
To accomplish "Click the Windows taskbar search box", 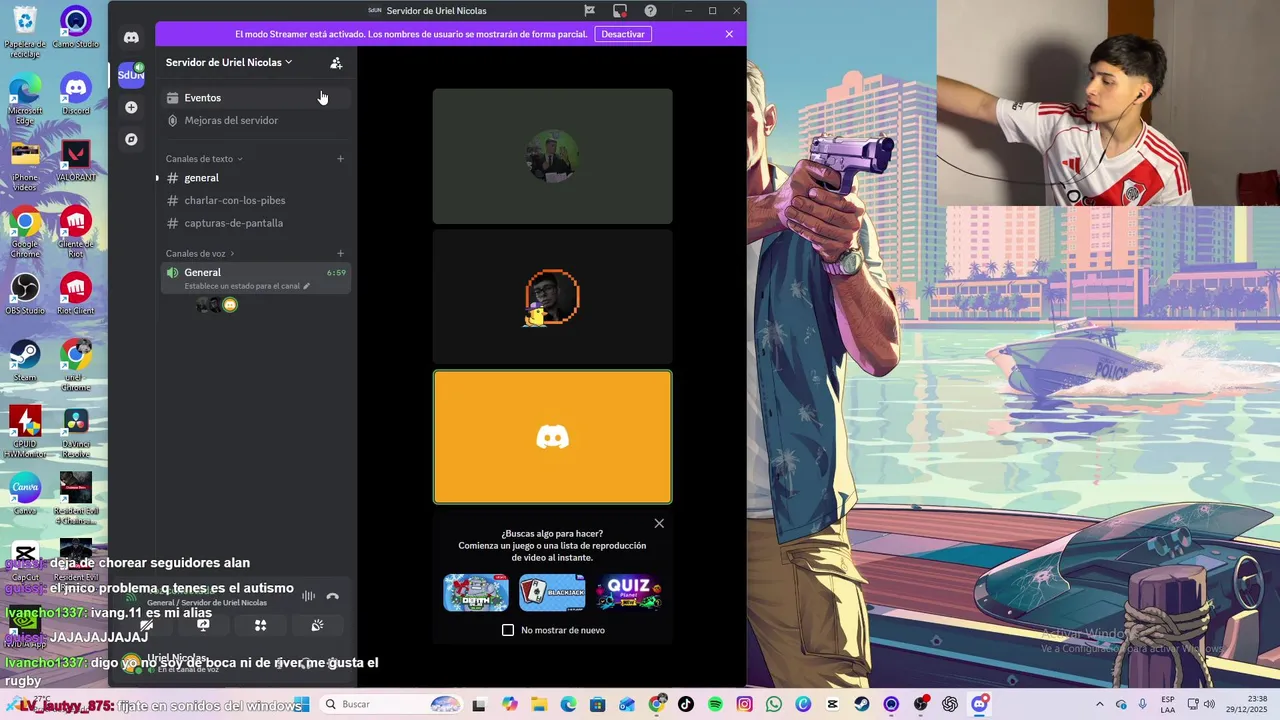I will tap(391, 704).
